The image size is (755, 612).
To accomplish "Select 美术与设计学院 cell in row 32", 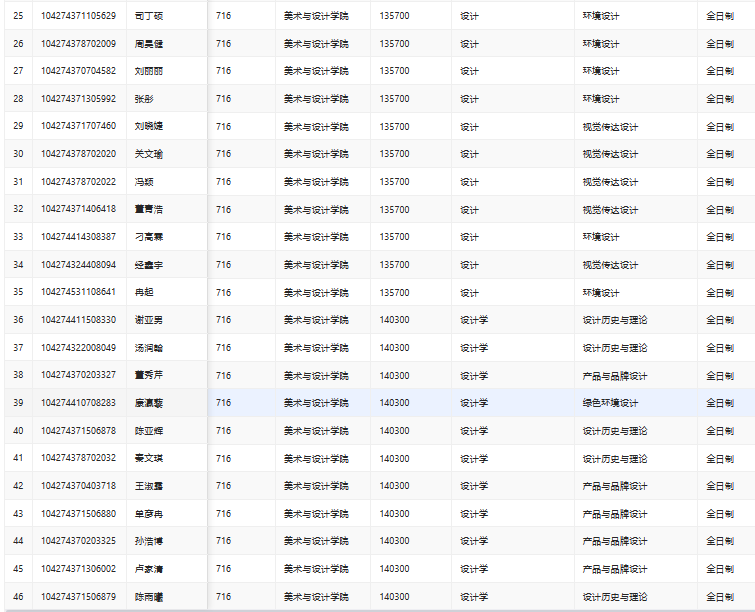I will coord(316,209).
